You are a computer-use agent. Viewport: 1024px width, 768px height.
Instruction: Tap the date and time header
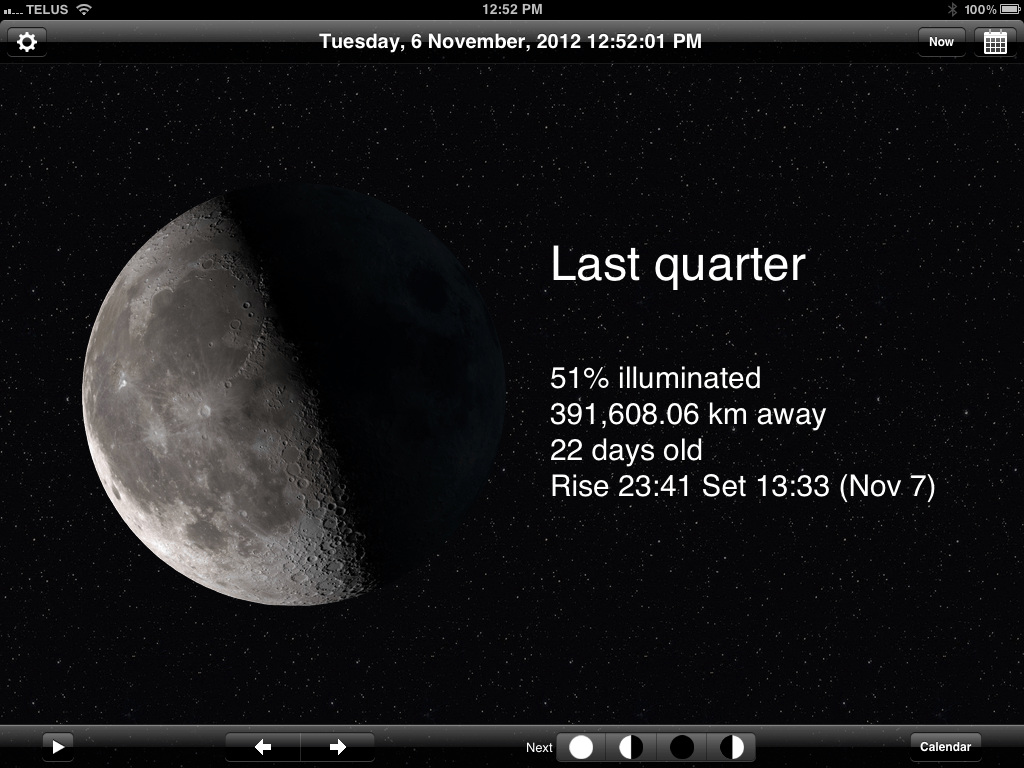tap(510, 42)
